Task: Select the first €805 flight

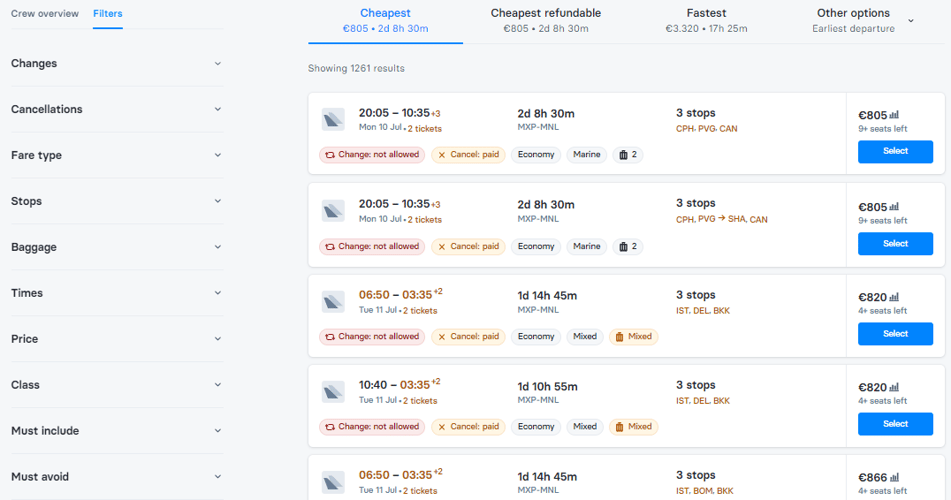Action: coord(895,152)
